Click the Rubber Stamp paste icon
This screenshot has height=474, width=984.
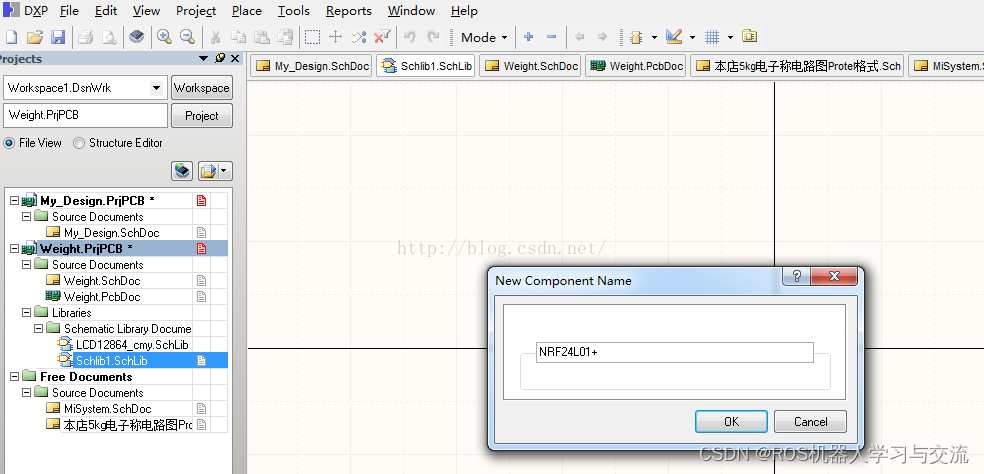[x=285, y=37]
